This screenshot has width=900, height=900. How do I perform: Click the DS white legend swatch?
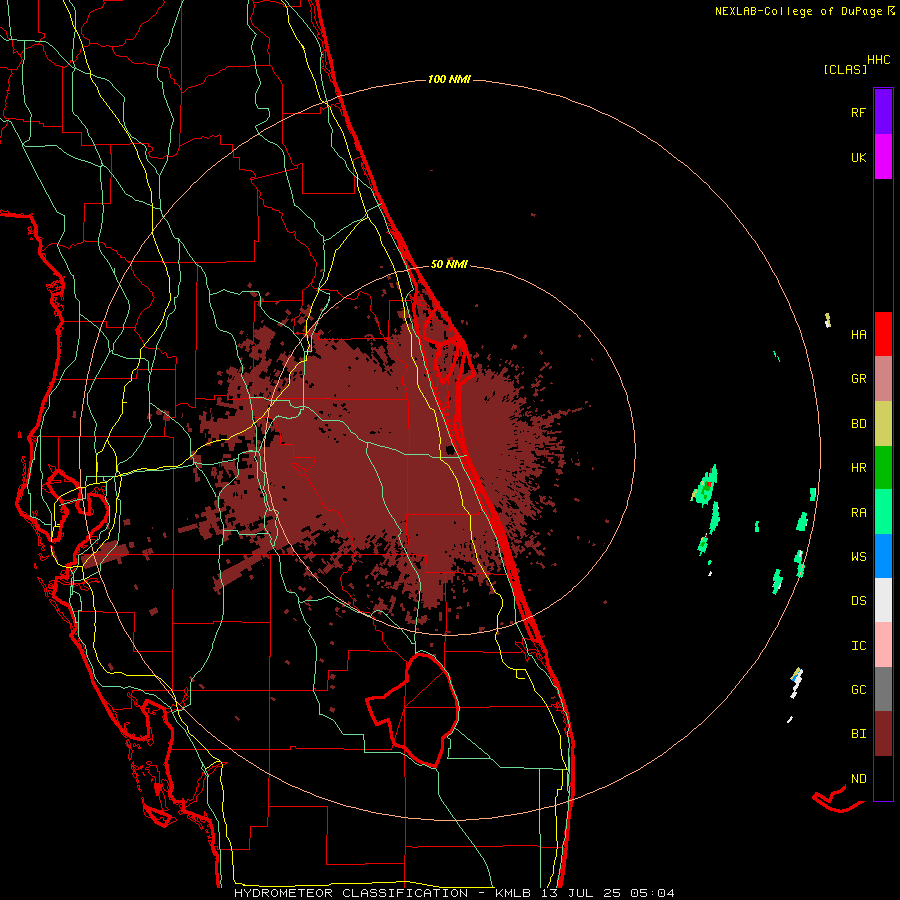pos(883,600)
